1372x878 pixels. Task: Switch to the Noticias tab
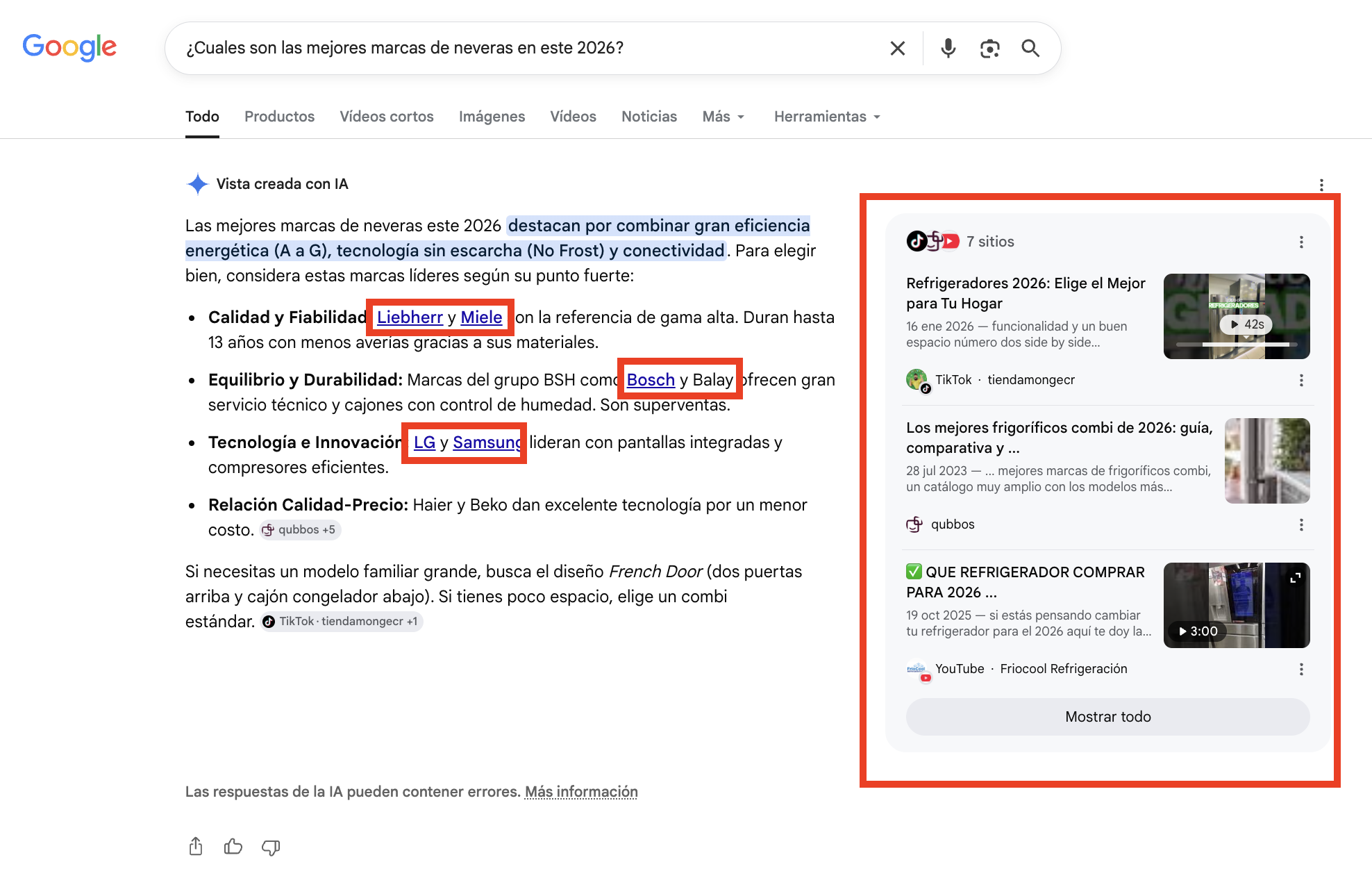point(649,117)
